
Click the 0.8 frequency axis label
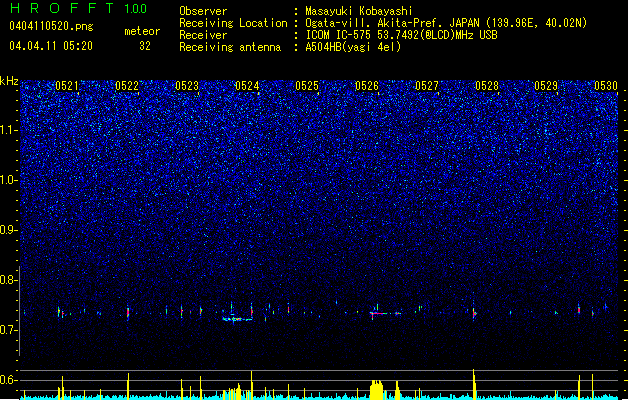(x=8, y=280)
